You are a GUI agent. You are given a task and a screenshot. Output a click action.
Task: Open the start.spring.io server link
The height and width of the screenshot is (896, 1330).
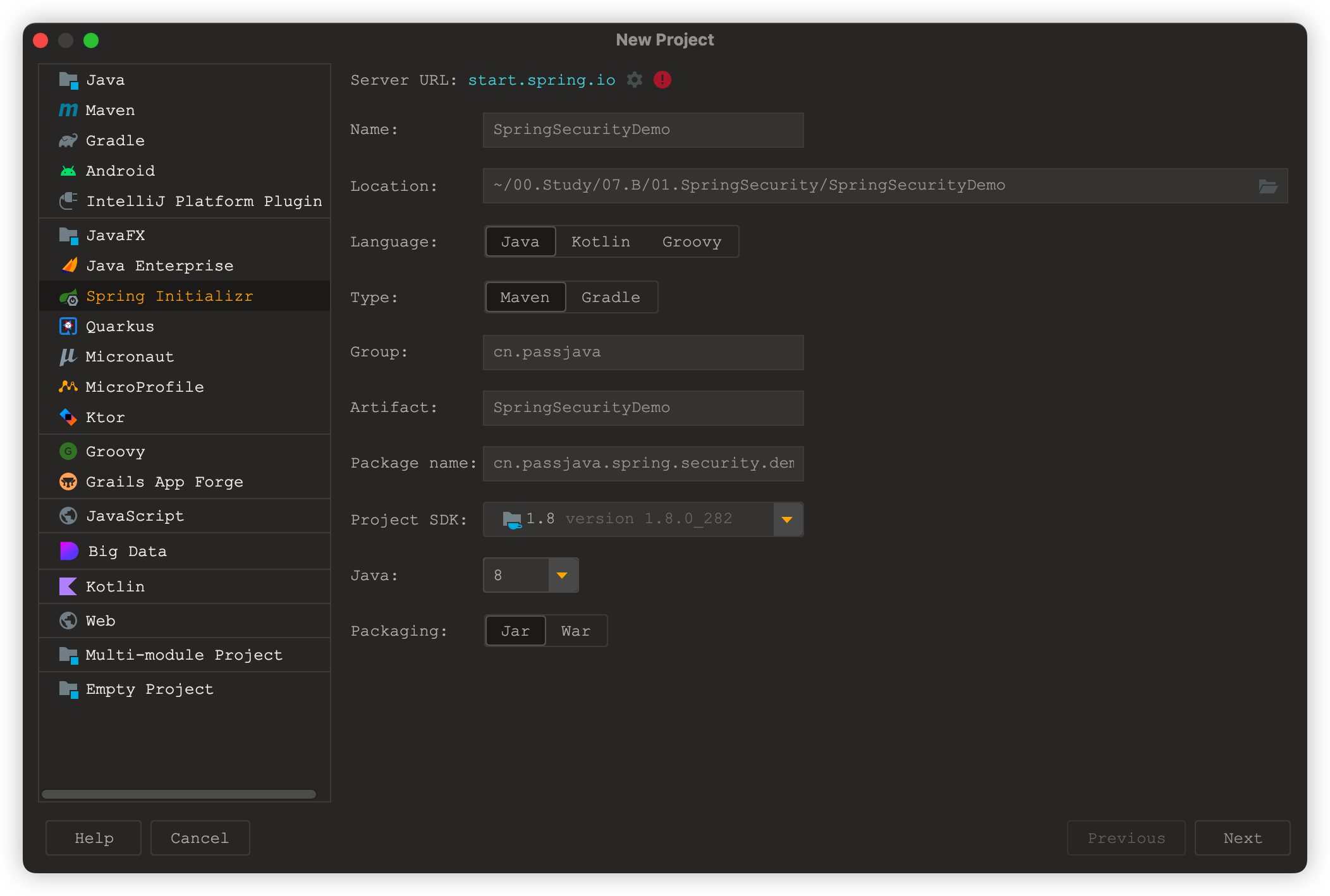541,80
